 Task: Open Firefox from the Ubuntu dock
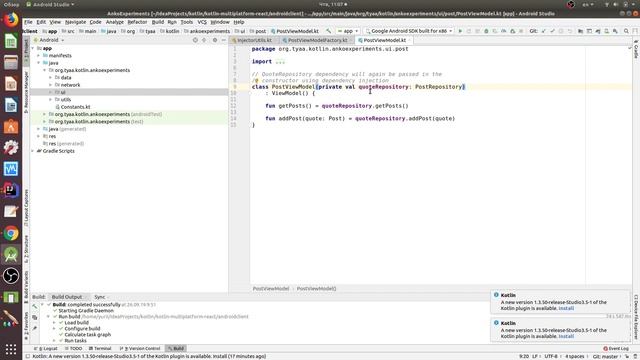click(11, 20)
